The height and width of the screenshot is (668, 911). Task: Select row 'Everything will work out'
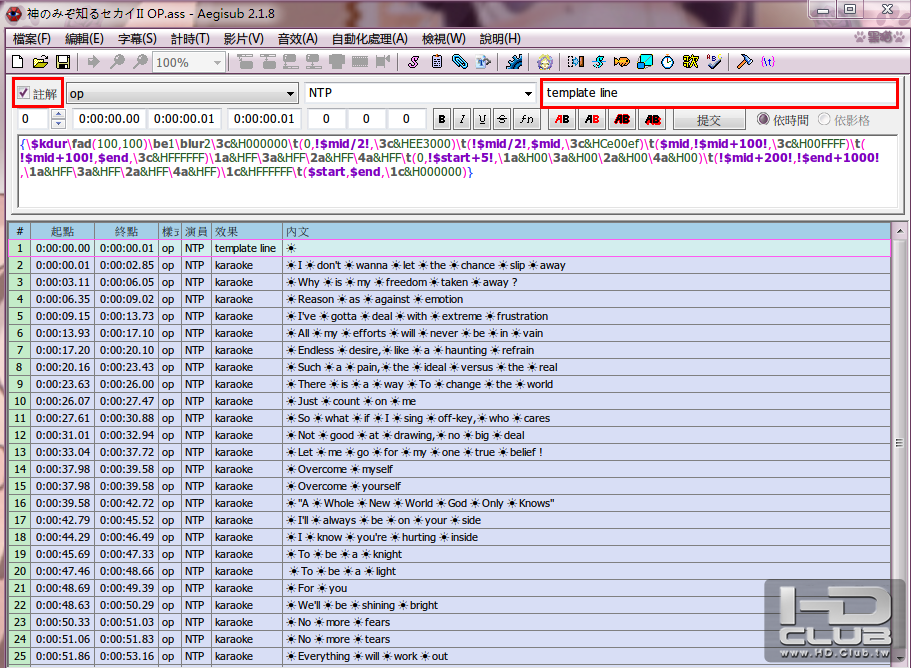pos(450,656)
